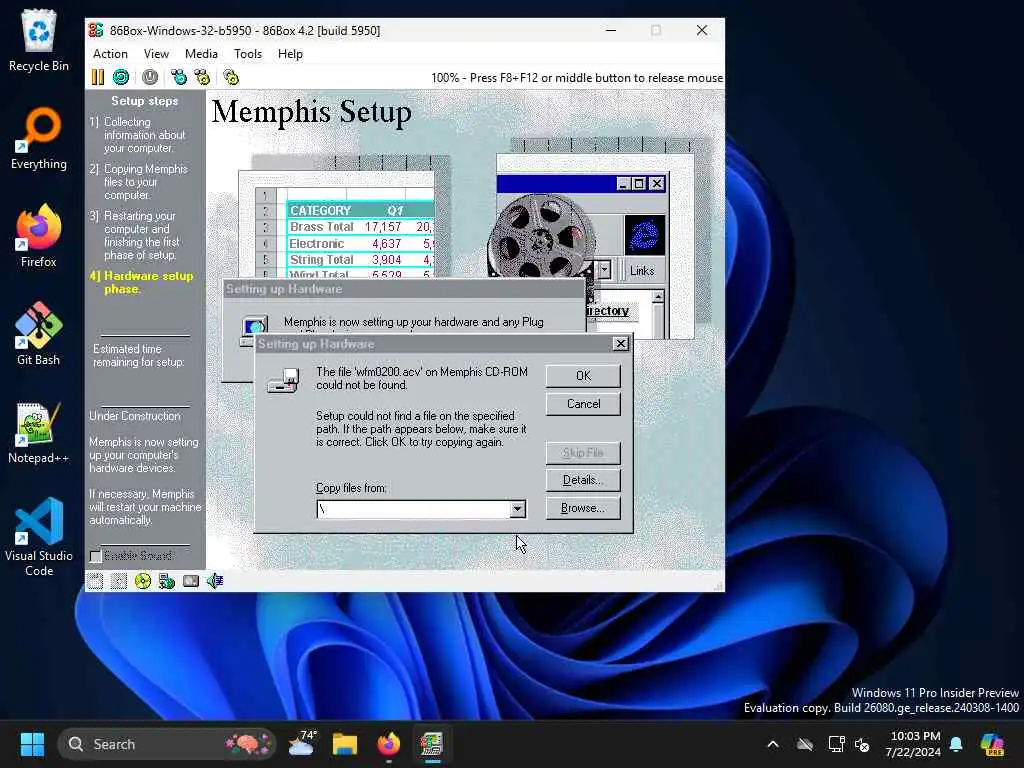Open 86Box settings gear icon
The image size is (1024, 768).
231,77
